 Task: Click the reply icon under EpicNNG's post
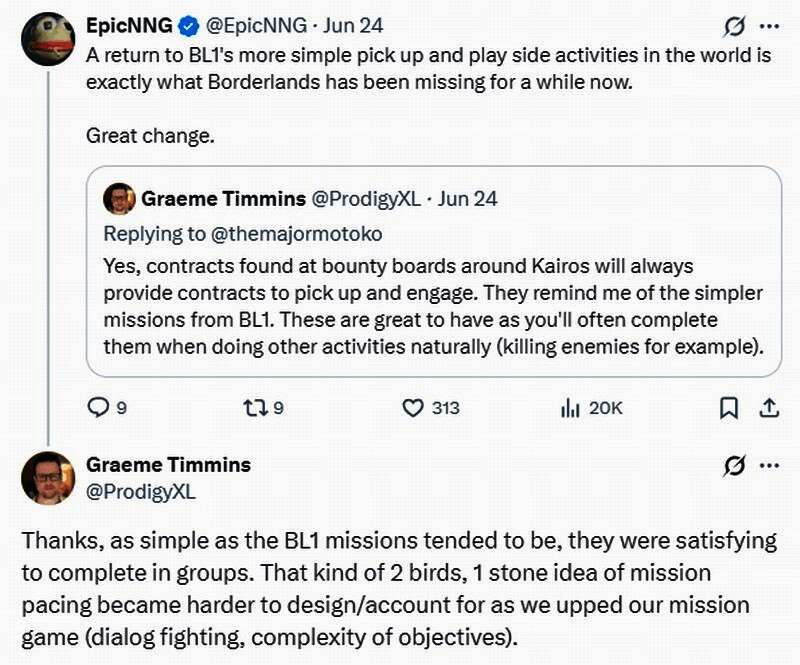pos(98,407)
